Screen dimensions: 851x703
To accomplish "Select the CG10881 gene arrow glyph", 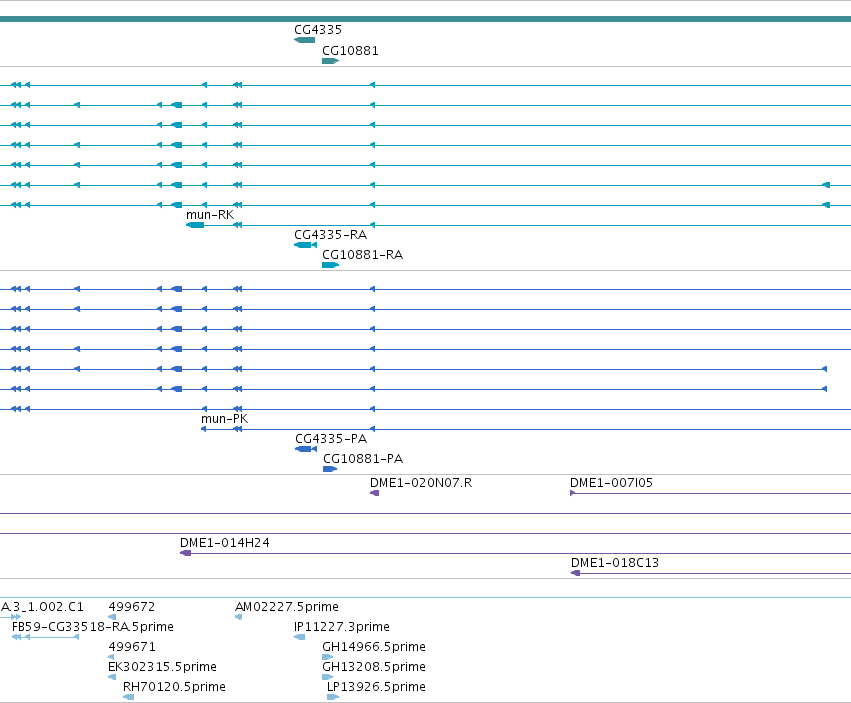I will [x=331, y=61].
